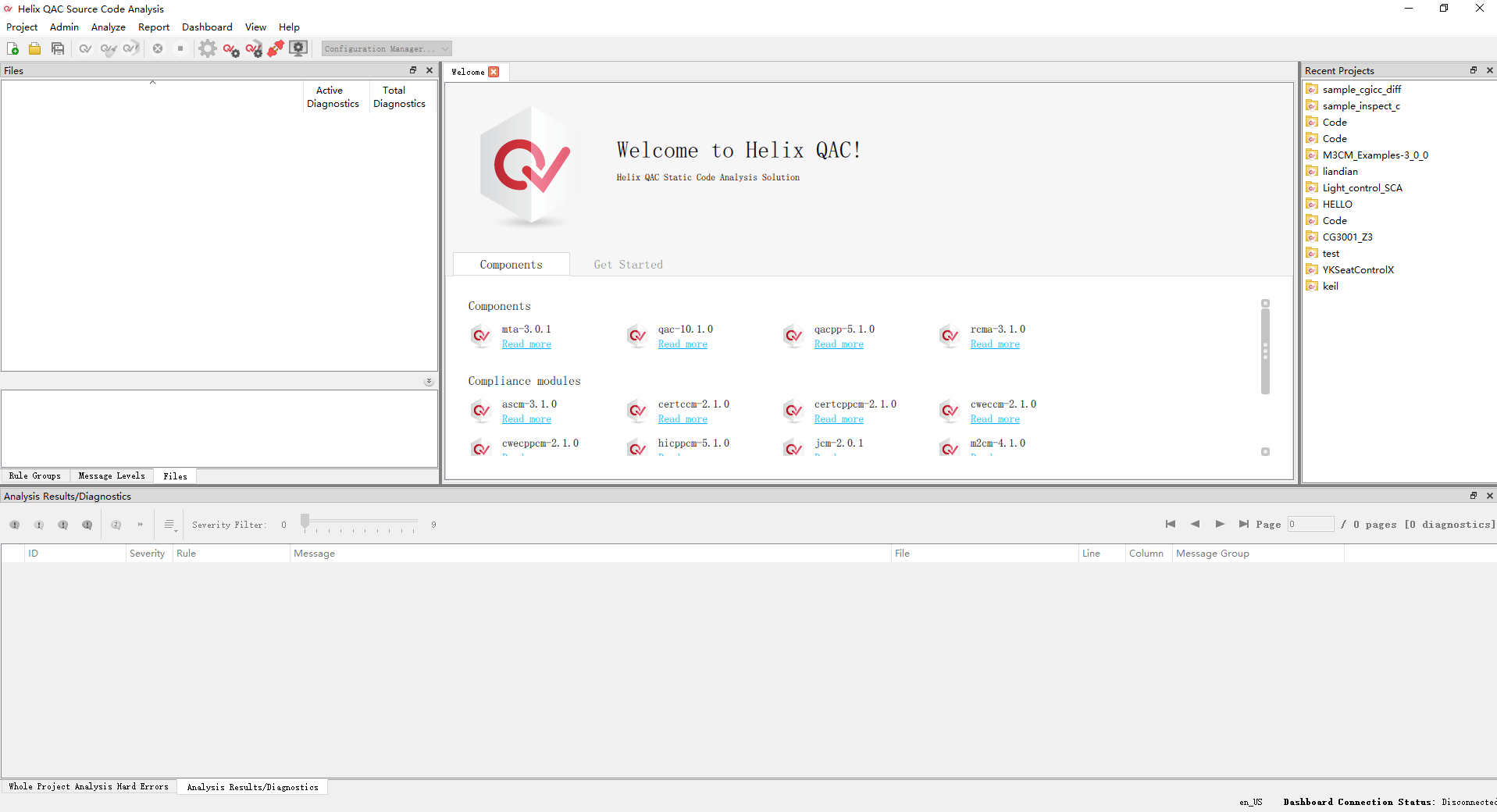The width and height of the screenshot is (1497, 812).
Task: Save the current project
Action: point(58,48)
